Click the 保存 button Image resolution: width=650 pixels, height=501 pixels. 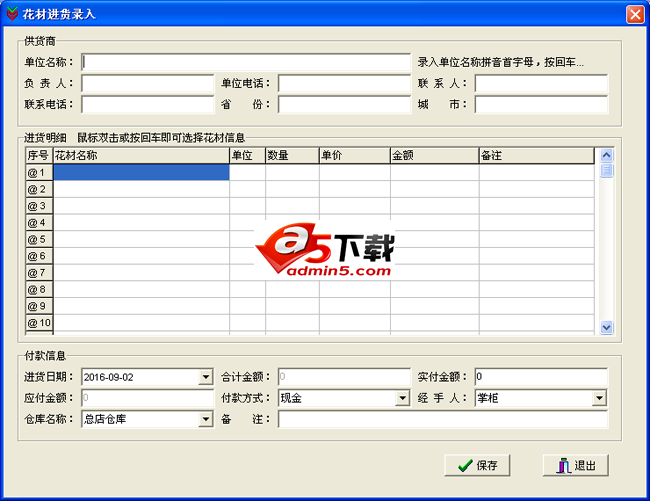[x=477, y=465]
